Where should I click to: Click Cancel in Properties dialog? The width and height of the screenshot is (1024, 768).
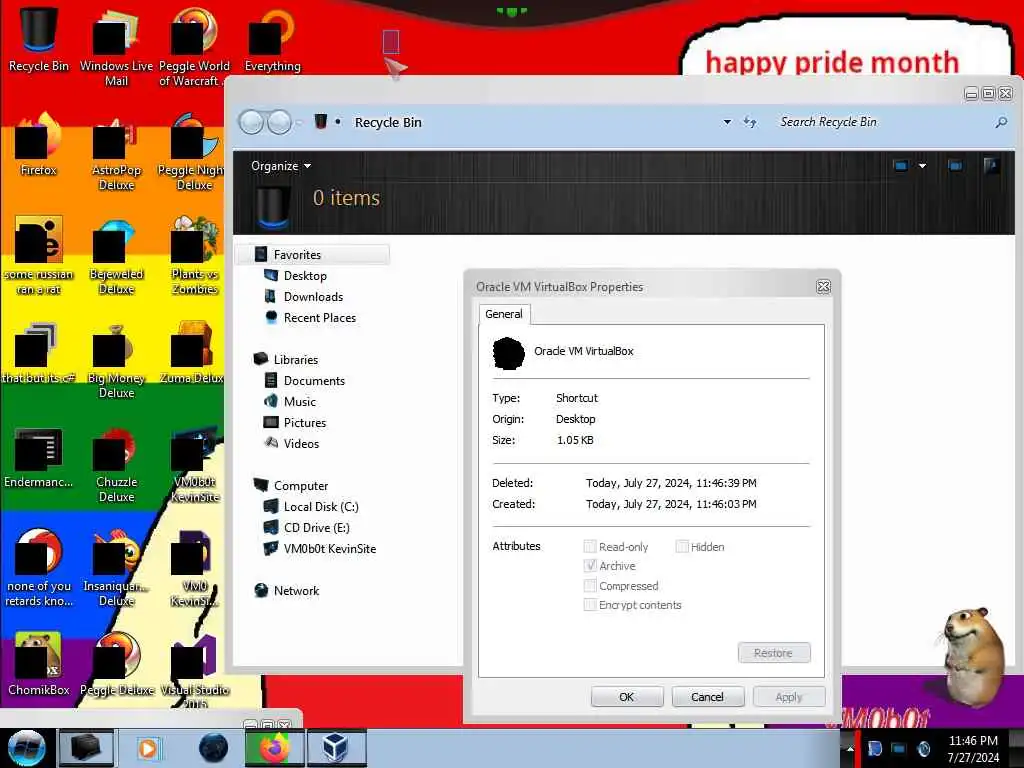[707, 697]
